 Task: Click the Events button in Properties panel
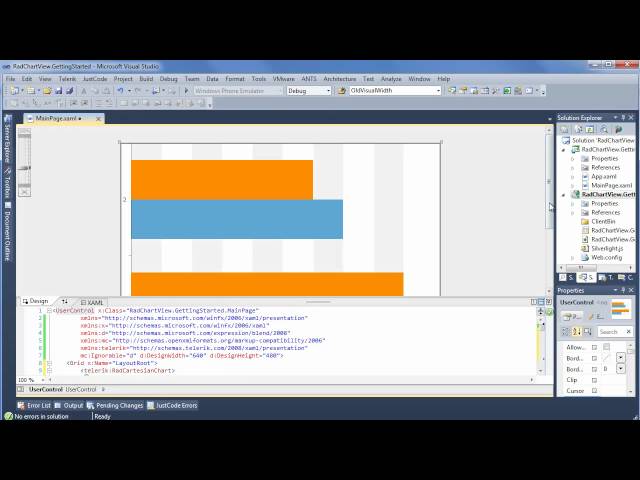coord(596,316)
